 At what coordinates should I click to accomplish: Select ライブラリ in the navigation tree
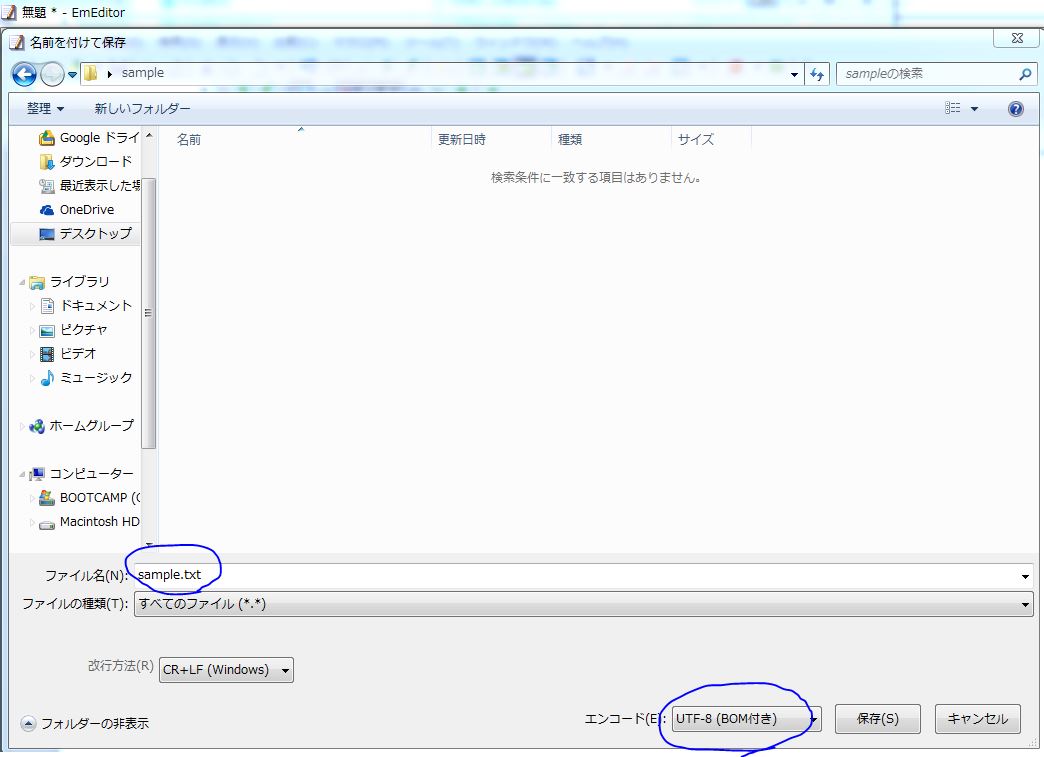click(79, 282)
